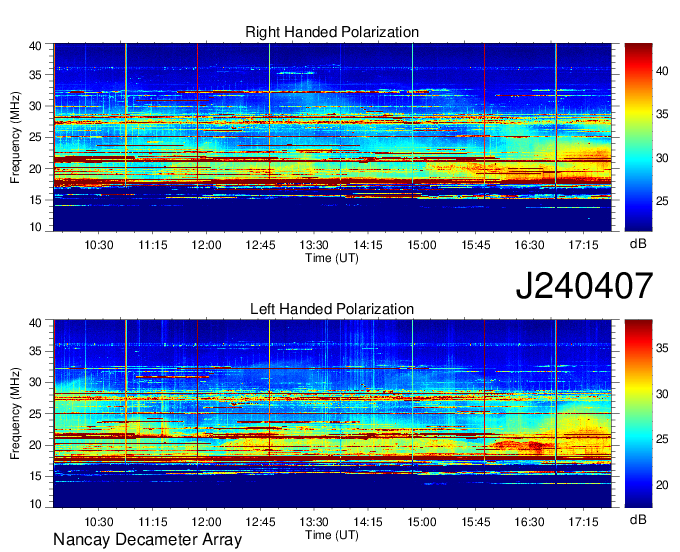The height and width of the screenshot is (552, 680).
Task: Click the dB label under Left Handed colorbar
Action: click(x=638, y=519)
